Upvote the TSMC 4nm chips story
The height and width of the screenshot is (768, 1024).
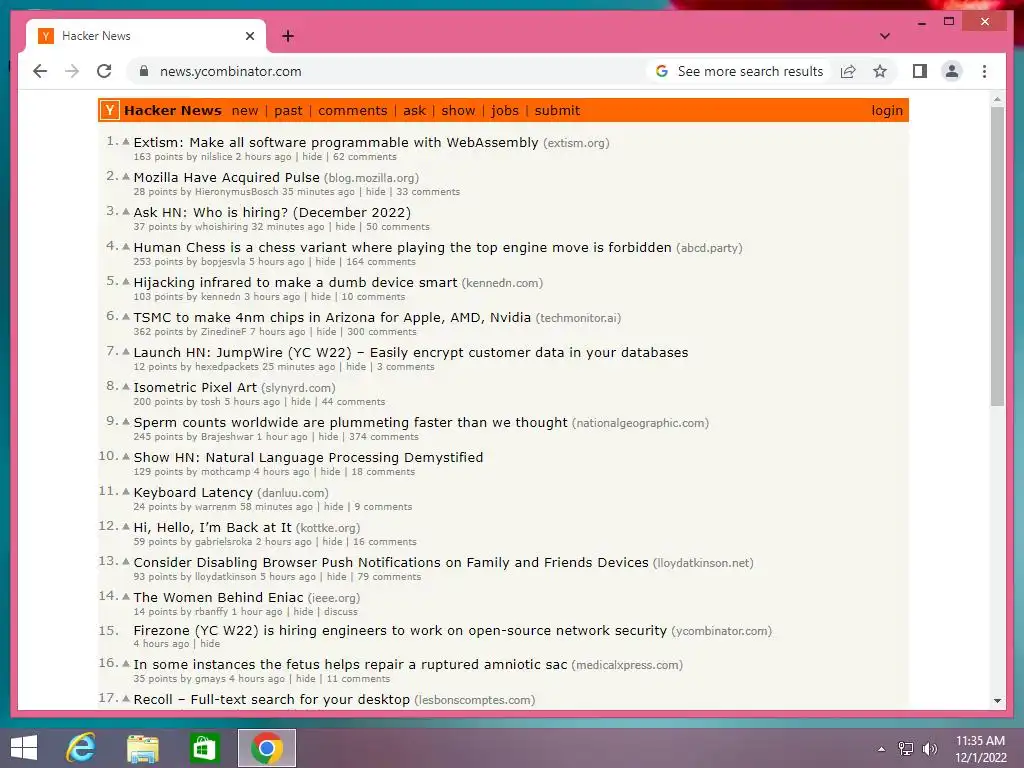tap(126, 316)
